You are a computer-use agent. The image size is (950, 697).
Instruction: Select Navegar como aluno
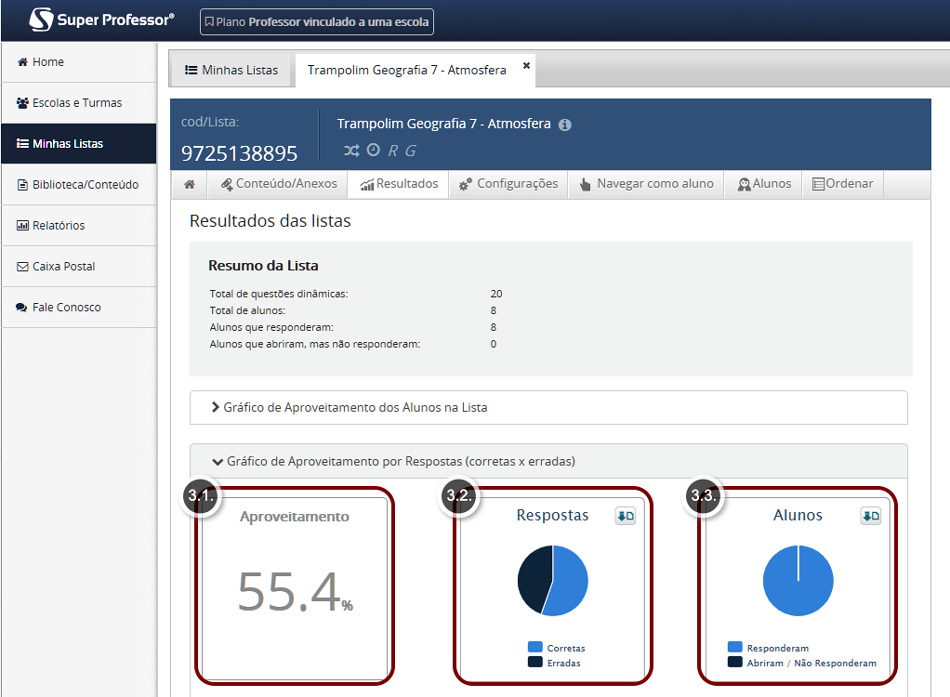tap(646, 184)
